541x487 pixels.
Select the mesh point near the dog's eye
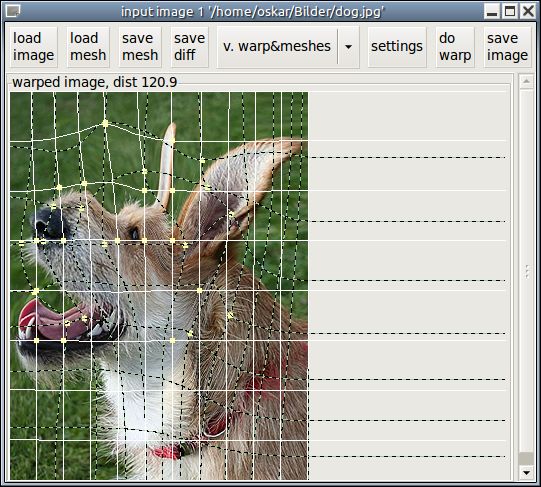click(144, 240)
